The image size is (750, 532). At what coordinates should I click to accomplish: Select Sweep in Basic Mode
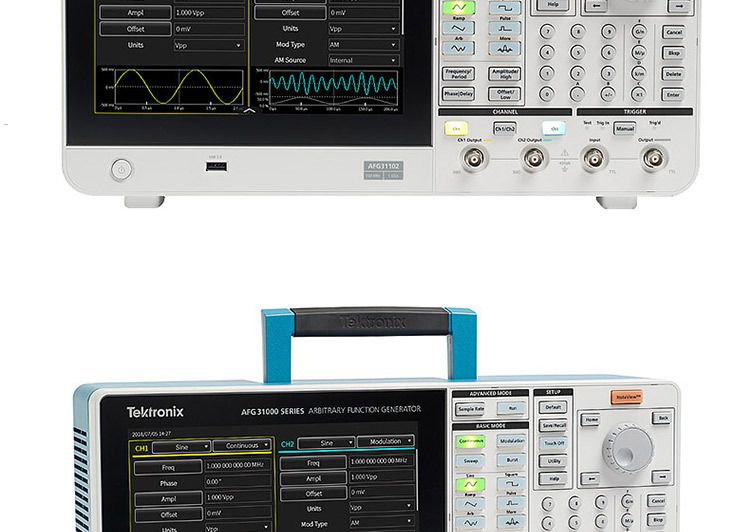coord(470,461)
